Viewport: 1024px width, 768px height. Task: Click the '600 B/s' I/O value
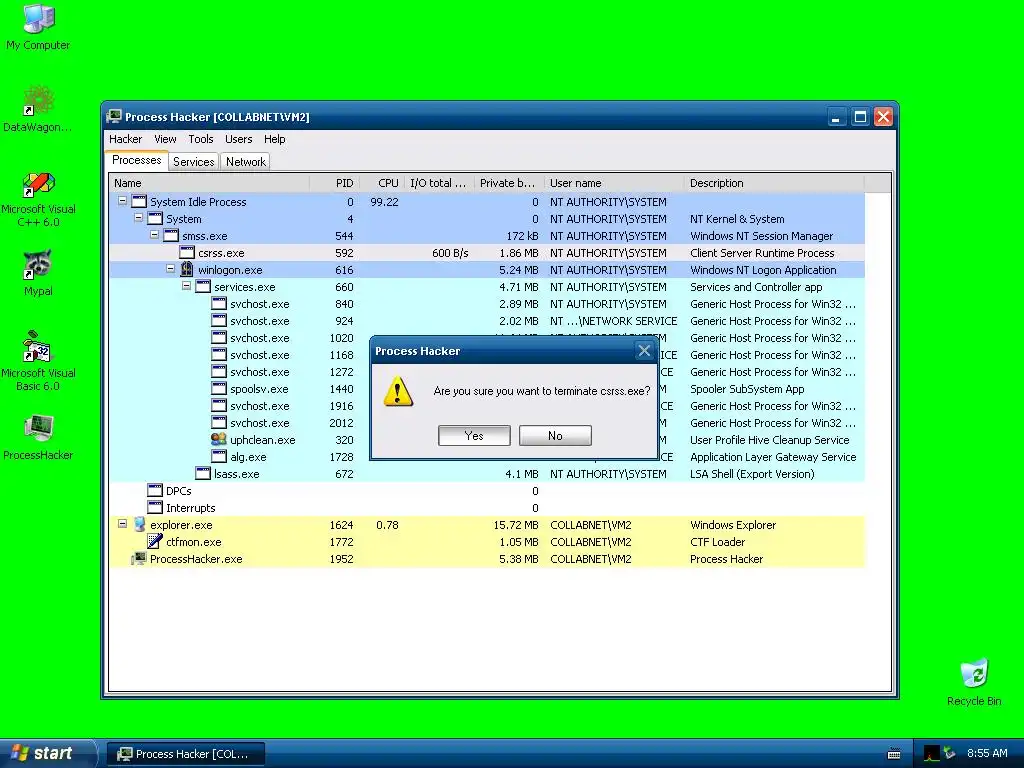450,253
